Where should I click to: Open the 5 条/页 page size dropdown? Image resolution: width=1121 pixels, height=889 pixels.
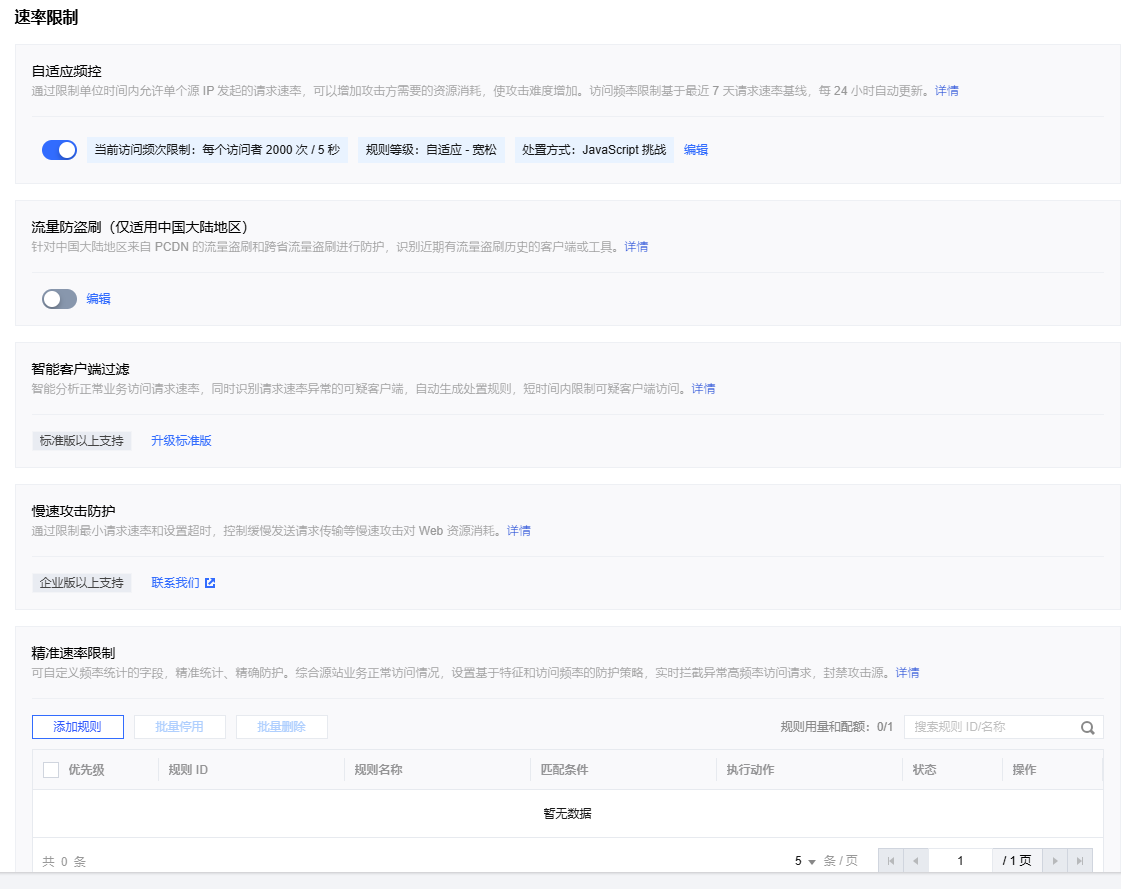(805, 861)
